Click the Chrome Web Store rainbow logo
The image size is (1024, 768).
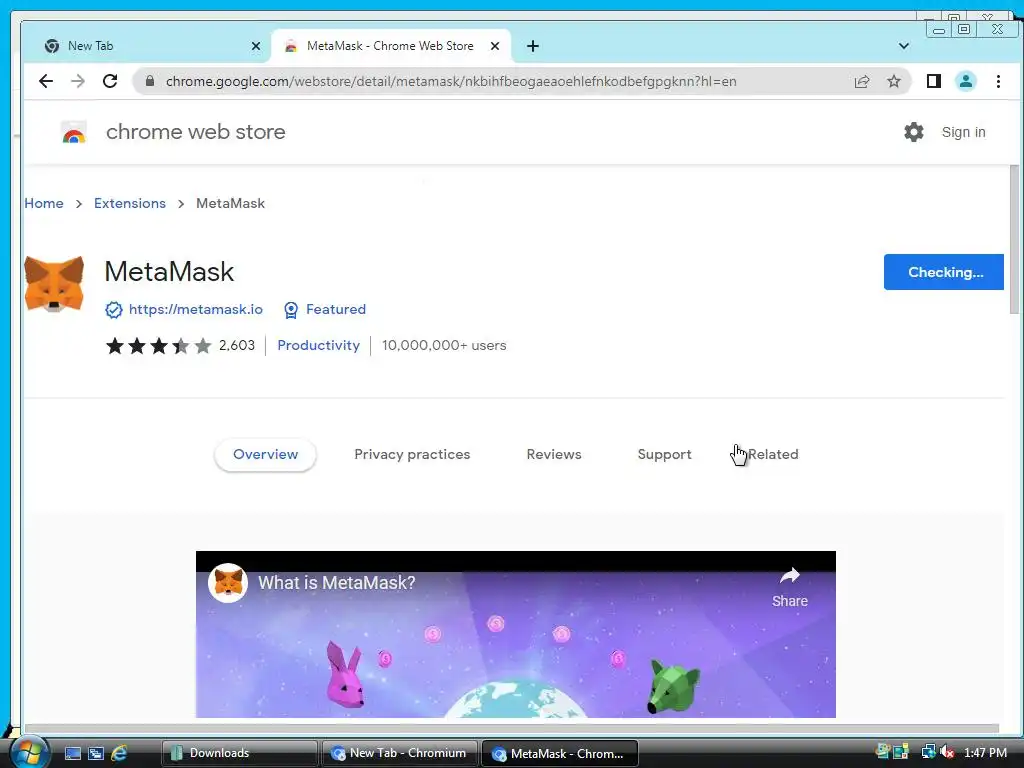(x=74, y=133)
